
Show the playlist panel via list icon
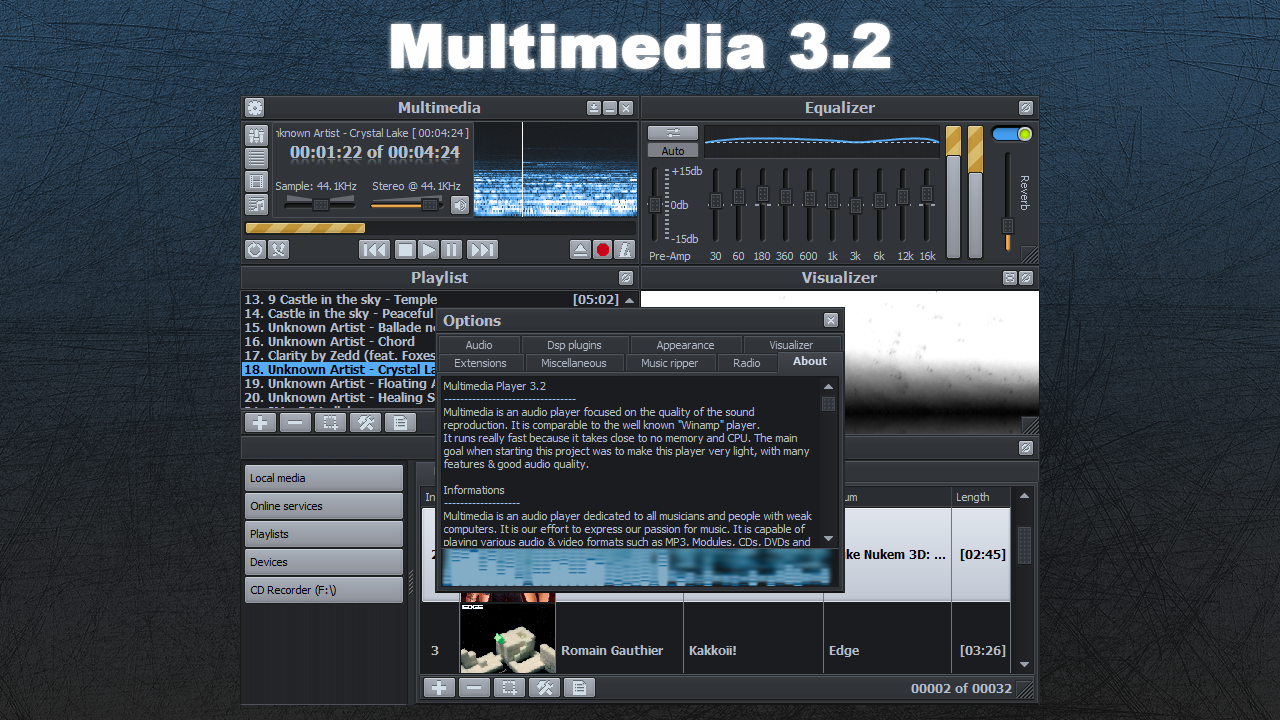pyautogui.click(x=257, y=158)
